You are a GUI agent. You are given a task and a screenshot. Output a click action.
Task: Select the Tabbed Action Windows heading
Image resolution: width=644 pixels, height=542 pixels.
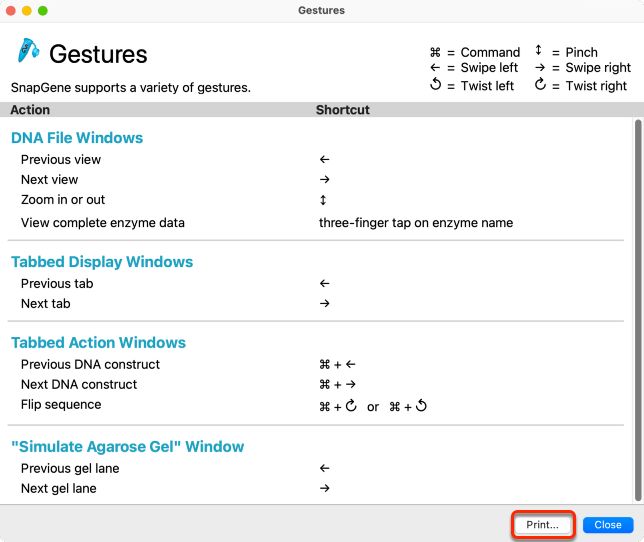[98, 343]
